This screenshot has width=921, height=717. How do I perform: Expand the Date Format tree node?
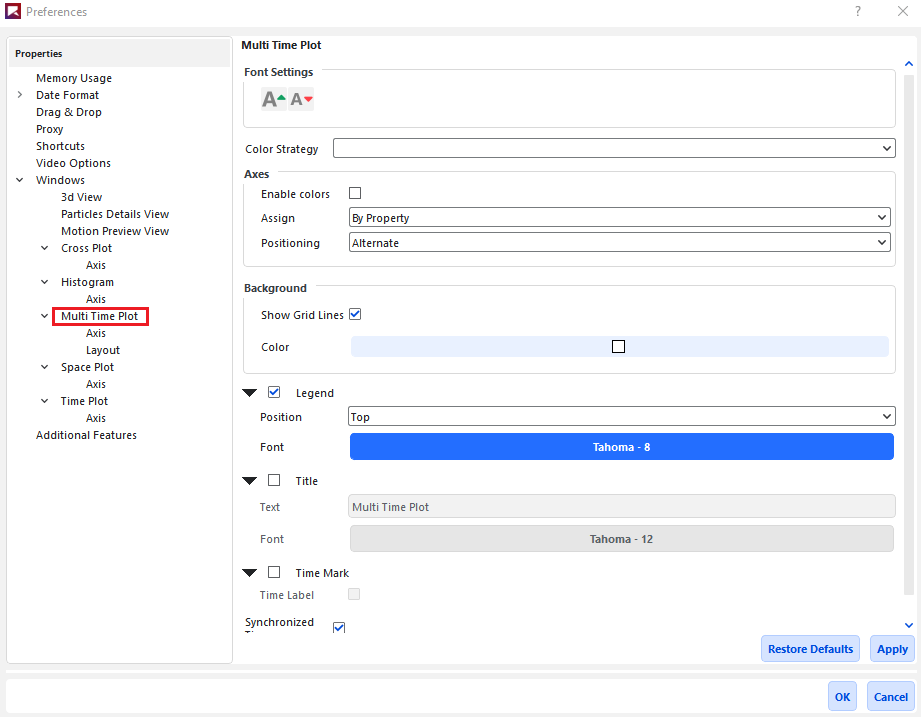tap(20, 95)
